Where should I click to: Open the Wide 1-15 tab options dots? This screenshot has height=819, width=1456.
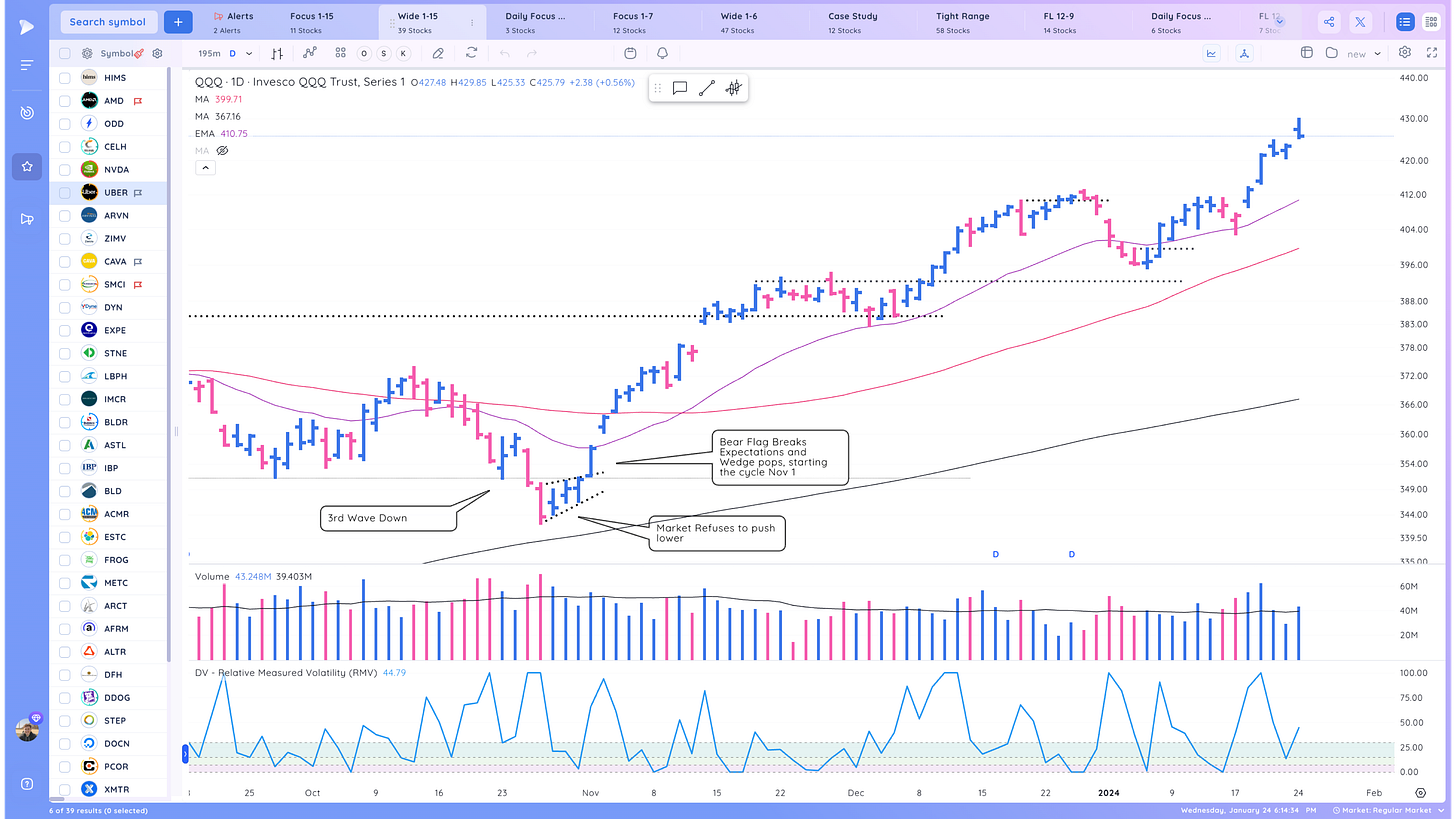472,22
